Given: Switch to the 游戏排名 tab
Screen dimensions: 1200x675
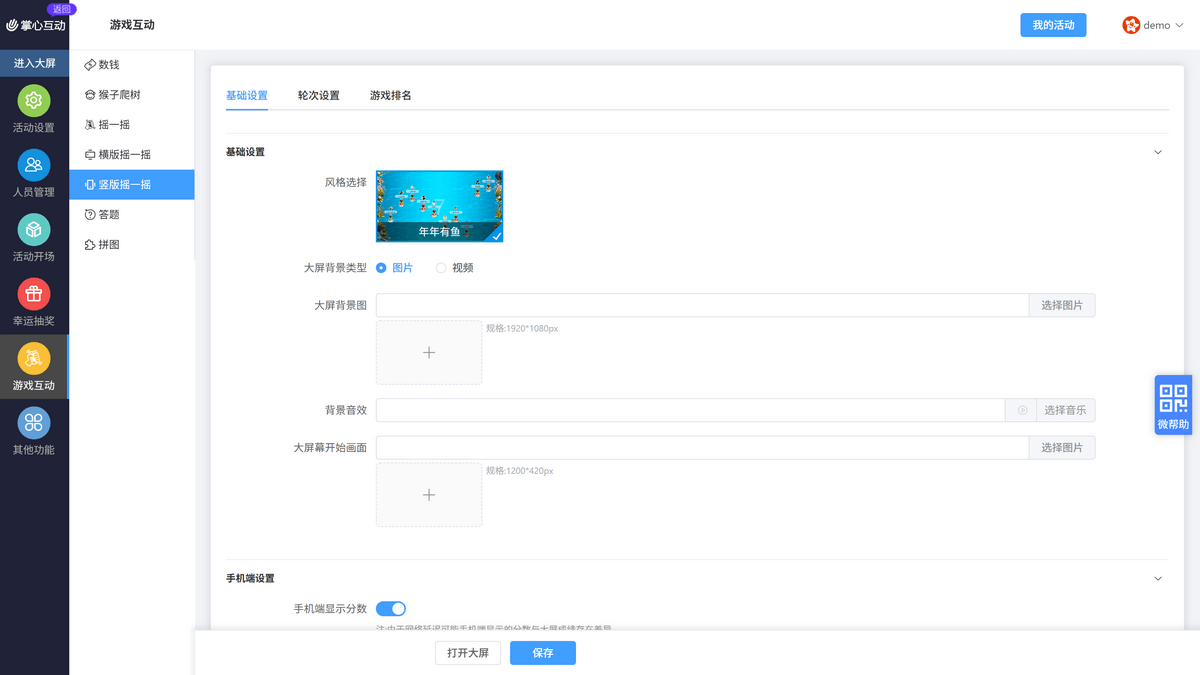Looking at the screenshot, I should [x=390, y=96].
